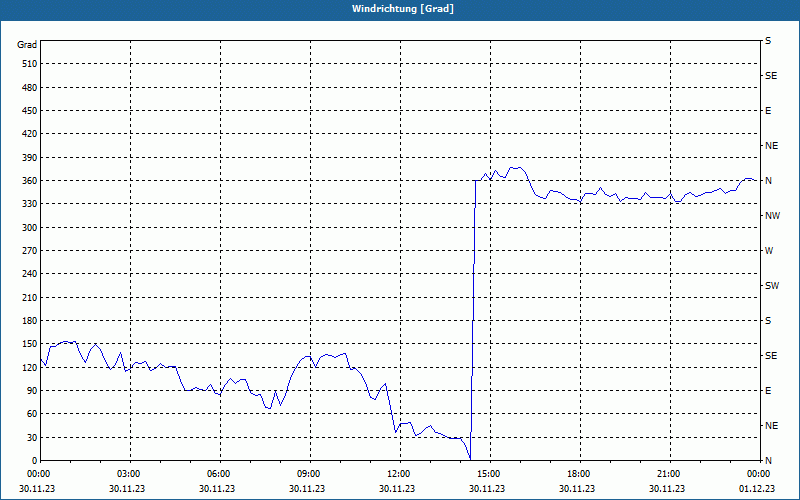Click the N compass label on 360 gridline
This screenshot has width=800, height=500.
coord(768,181)
